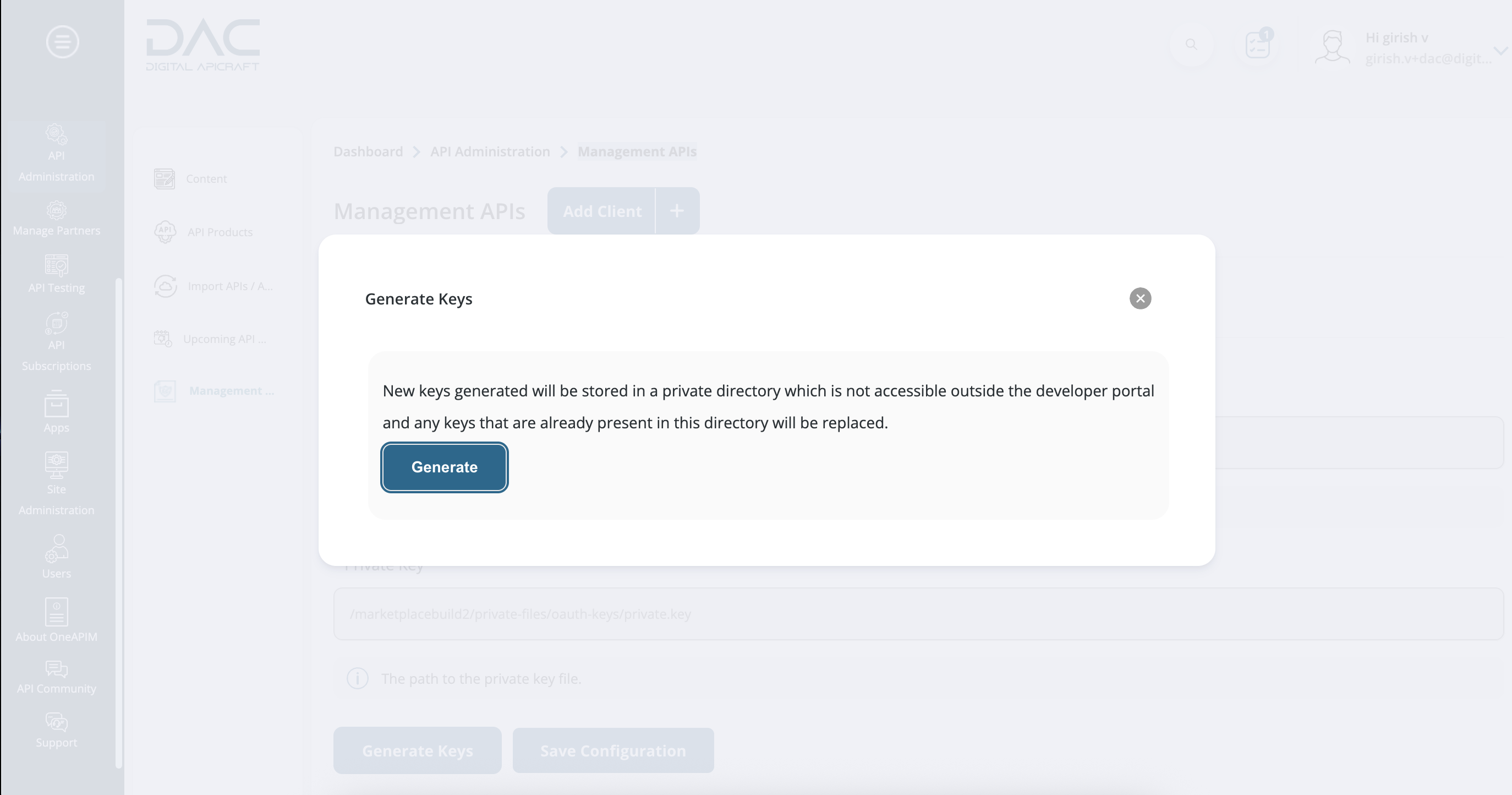Click the Generate Keys button at bottom
This screenshot has height=795, width=1512.
point(417,750)
